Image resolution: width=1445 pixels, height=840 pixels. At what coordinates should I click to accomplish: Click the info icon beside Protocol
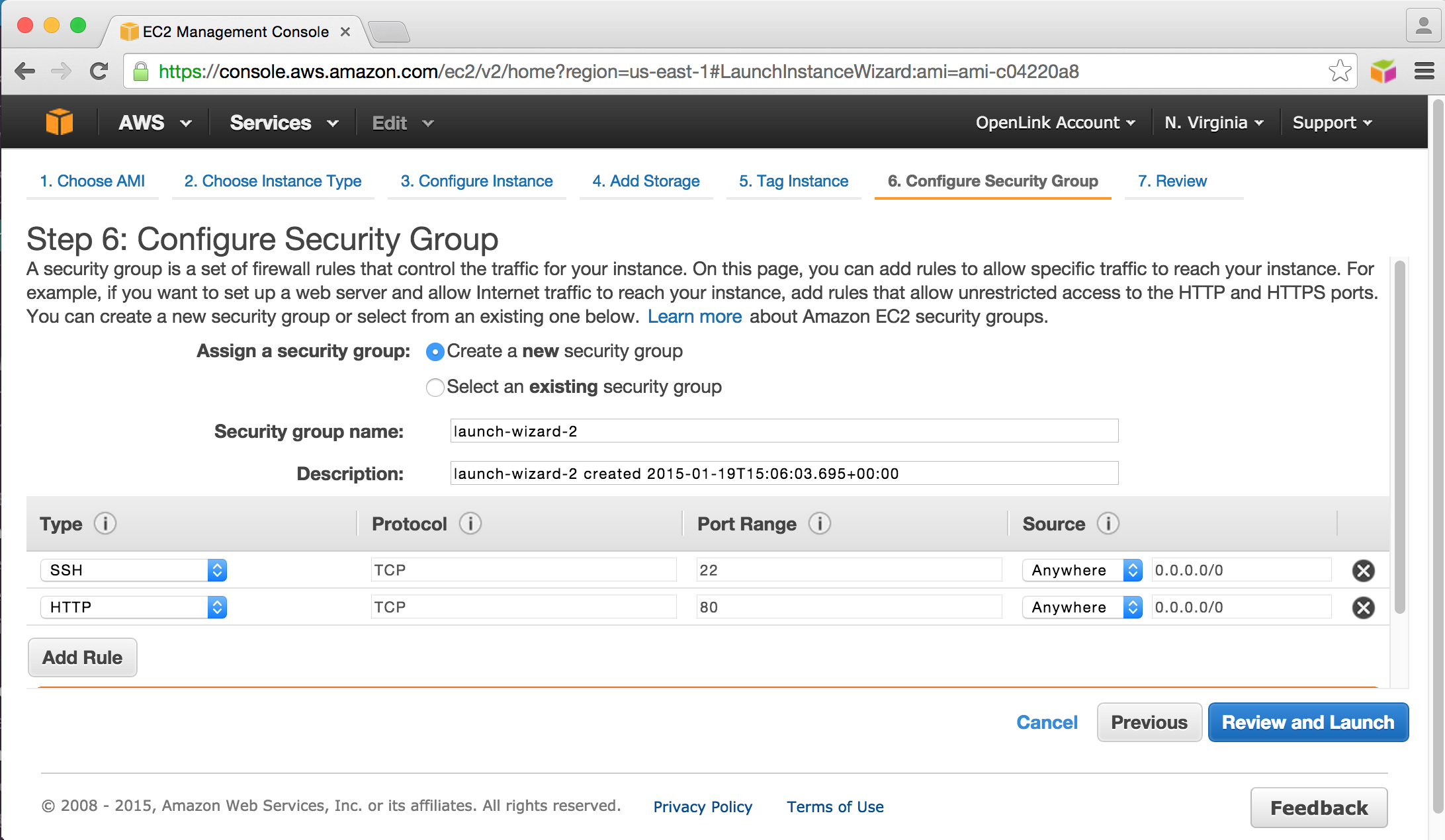point(470,523)
